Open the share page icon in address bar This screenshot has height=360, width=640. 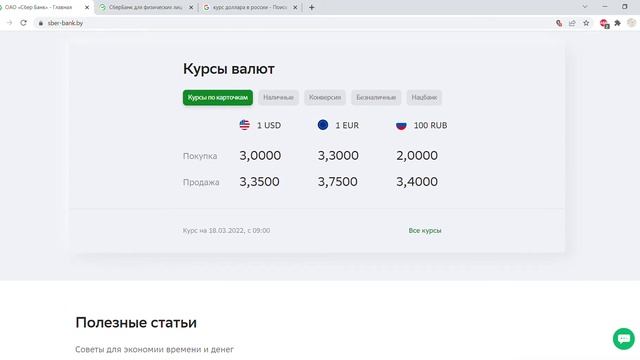click(572, 23)
